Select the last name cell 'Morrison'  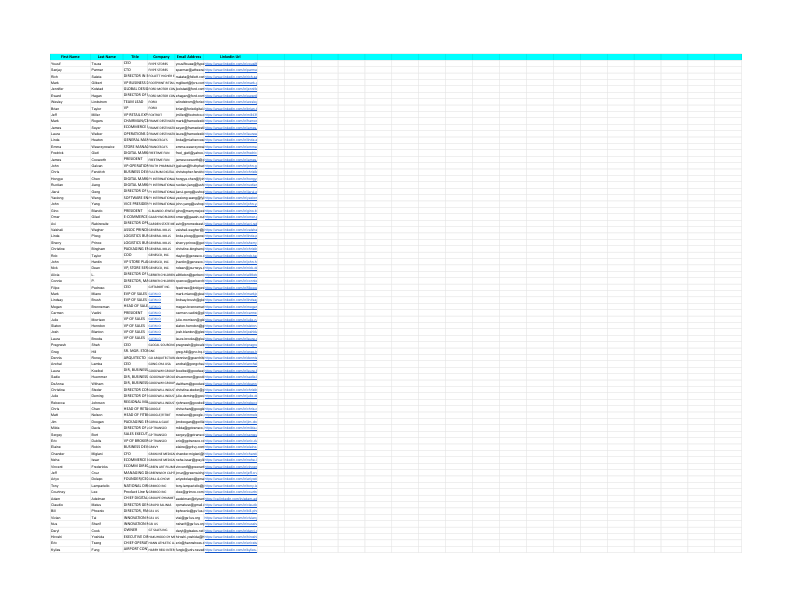(107, 319)
